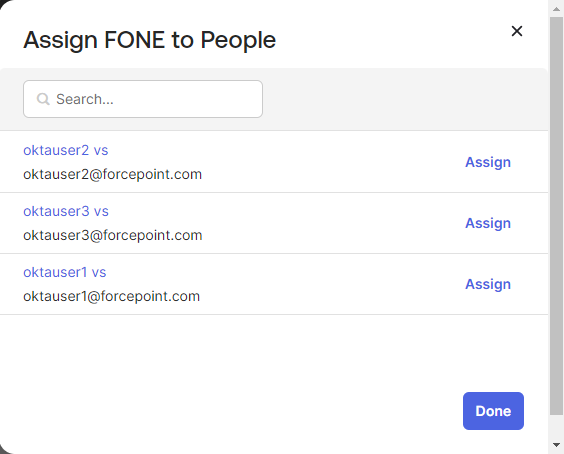
Task: Focus the Search... input field
Action: point(143,99)
